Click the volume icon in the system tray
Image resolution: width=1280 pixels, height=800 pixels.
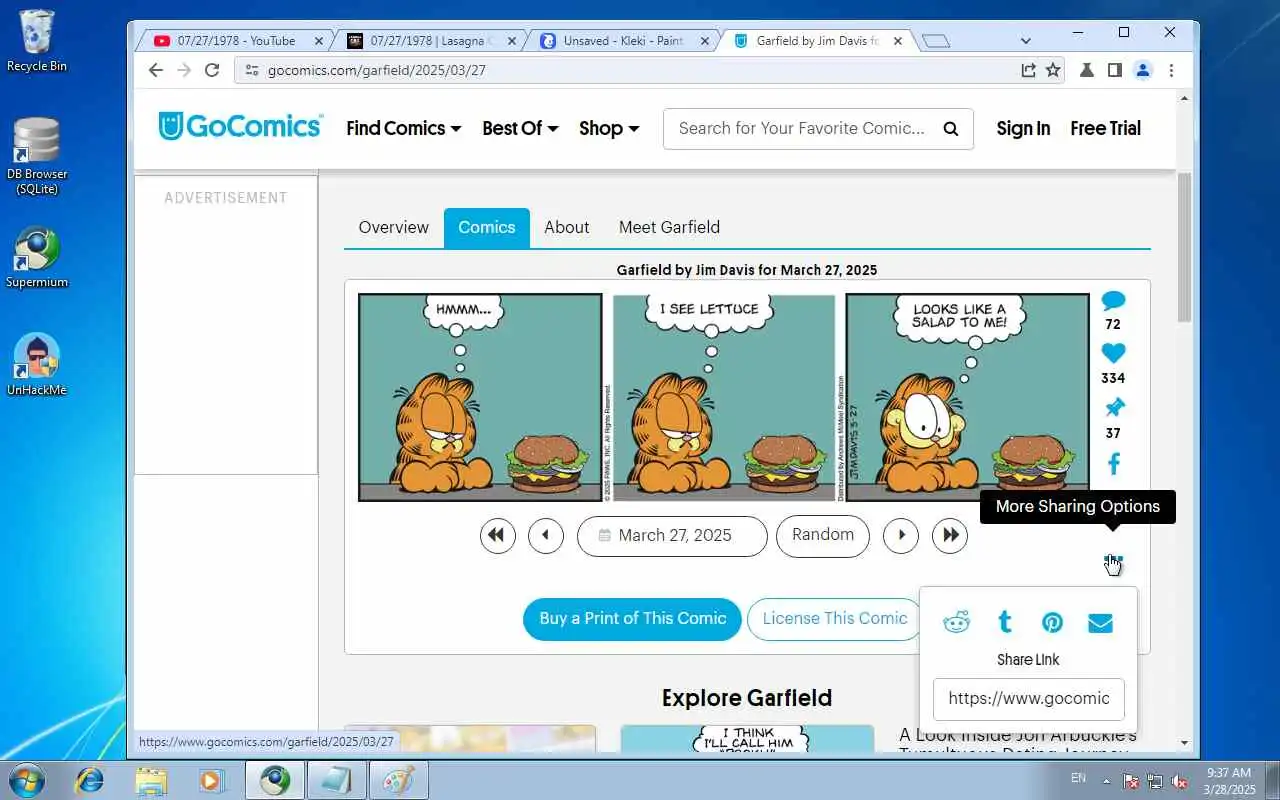click(1180, 780)
